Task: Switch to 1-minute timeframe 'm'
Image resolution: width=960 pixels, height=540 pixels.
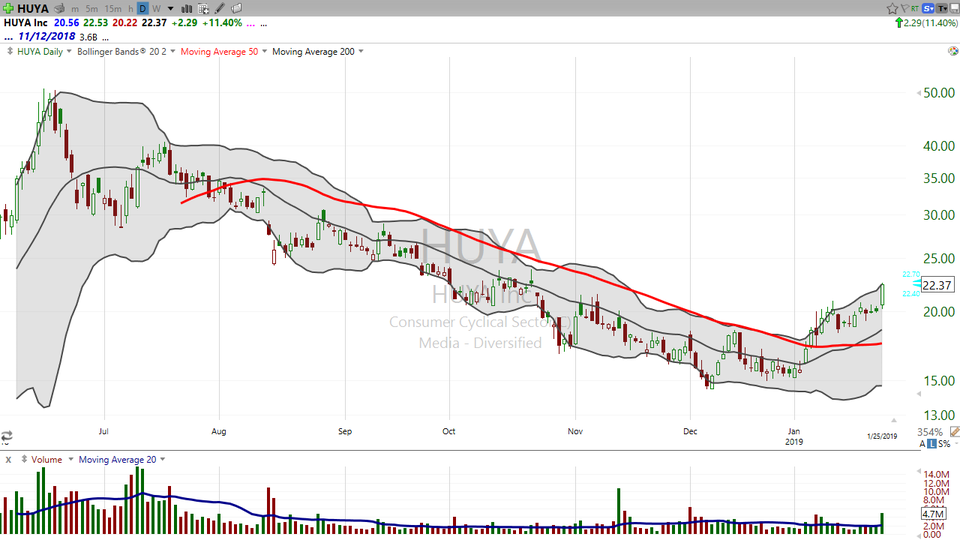Action: pyautogui.click(x=75, y=9)
